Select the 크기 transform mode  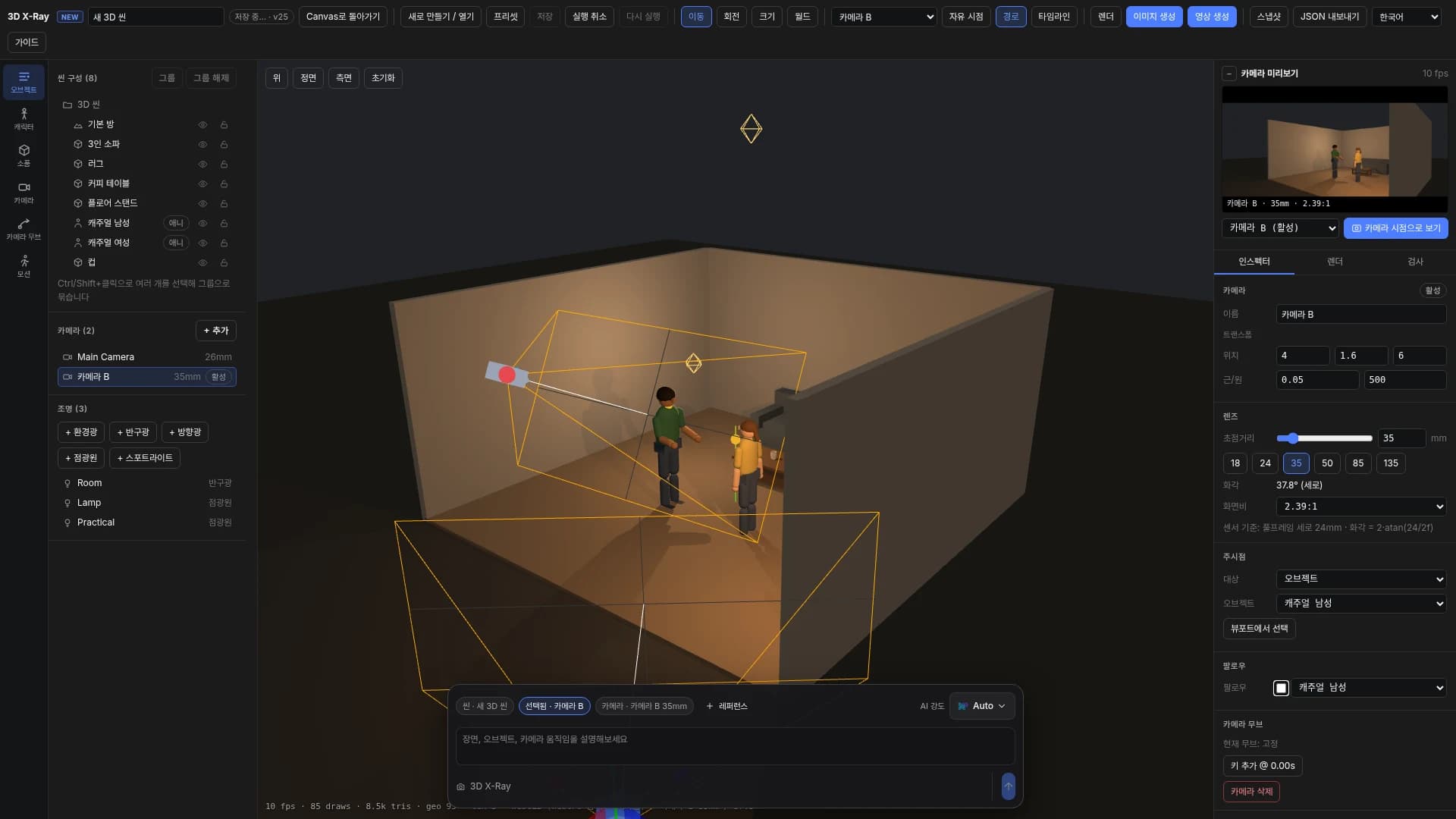tap(767, 17)
